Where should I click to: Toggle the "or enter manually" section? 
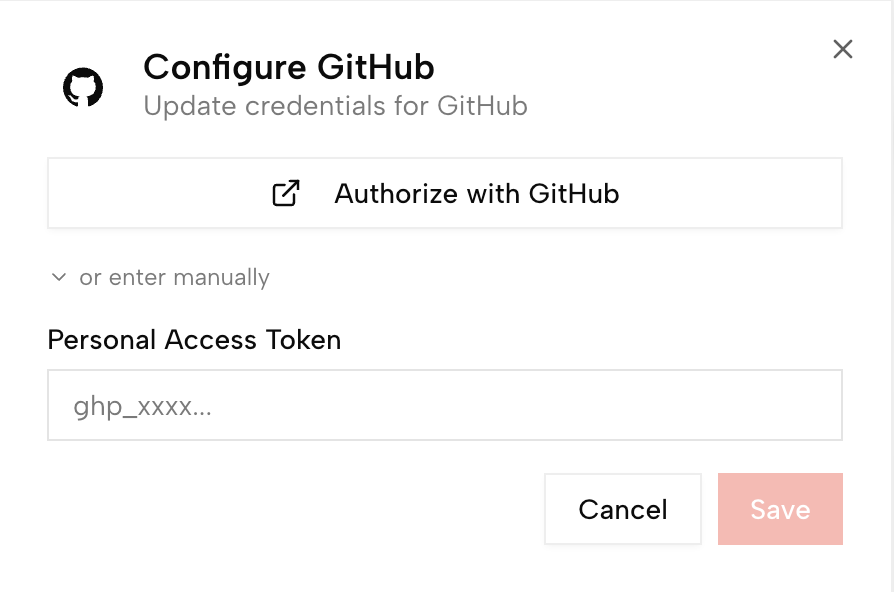(160, 277)
